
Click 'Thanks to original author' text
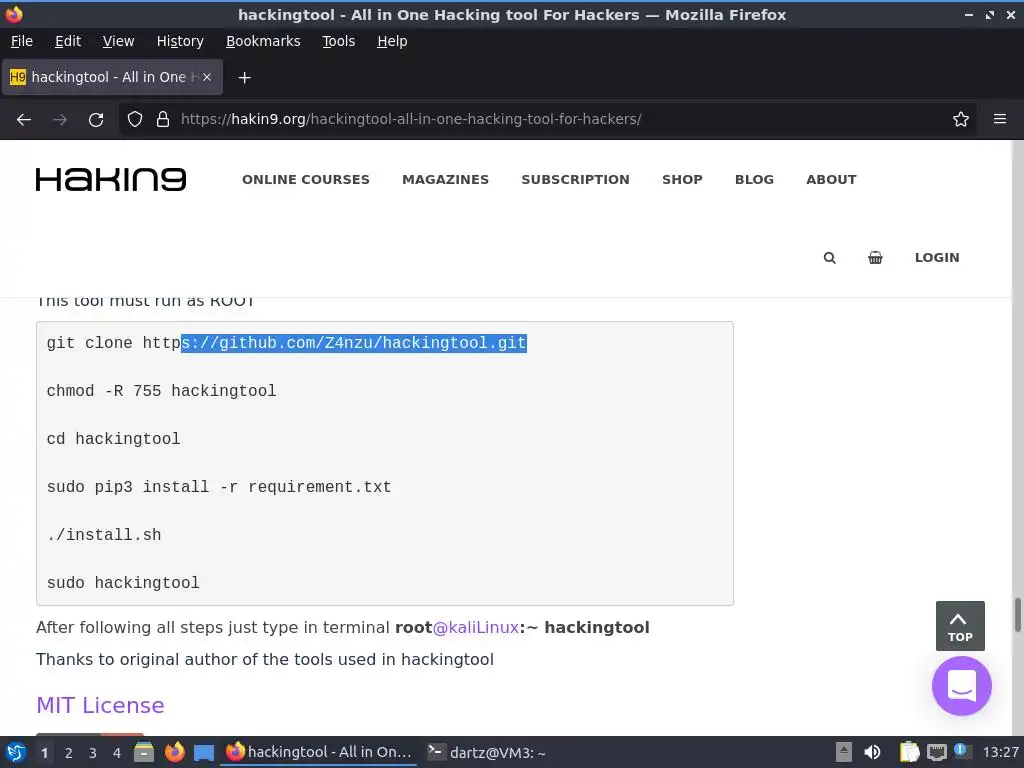tap(264, 660)
